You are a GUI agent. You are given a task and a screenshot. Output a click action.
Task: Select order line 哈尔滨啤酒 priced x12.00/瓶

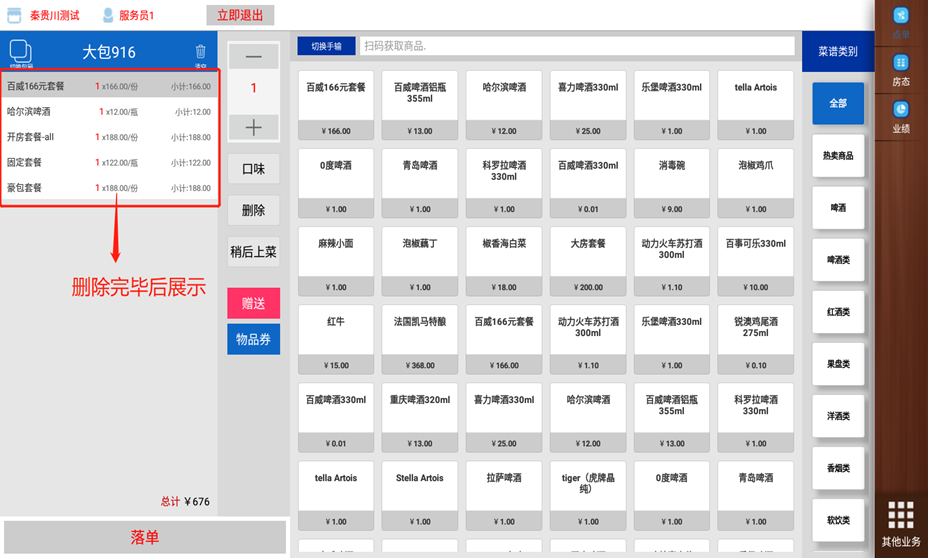[109, 112]
